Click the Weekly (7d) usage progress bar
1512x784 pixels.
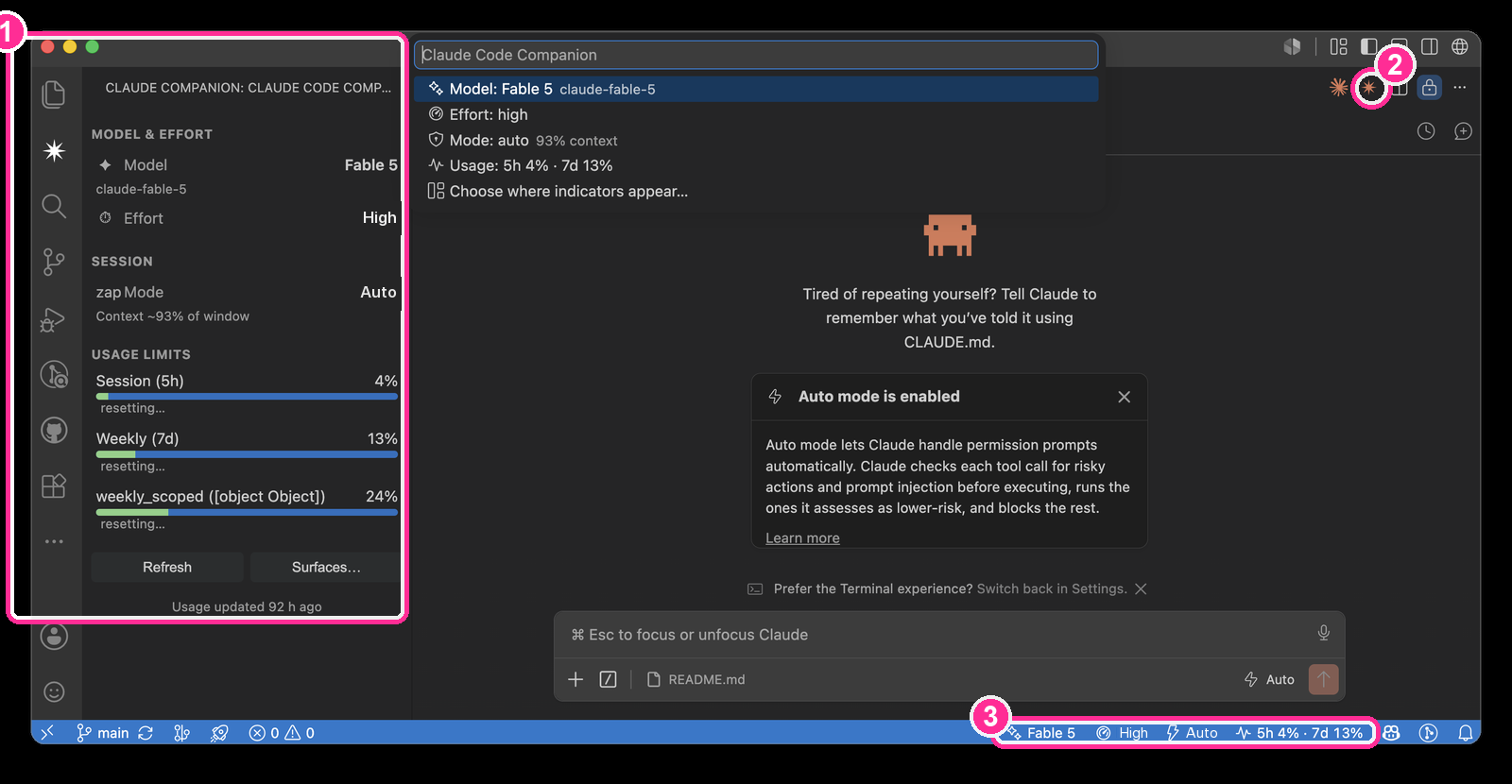247,454
